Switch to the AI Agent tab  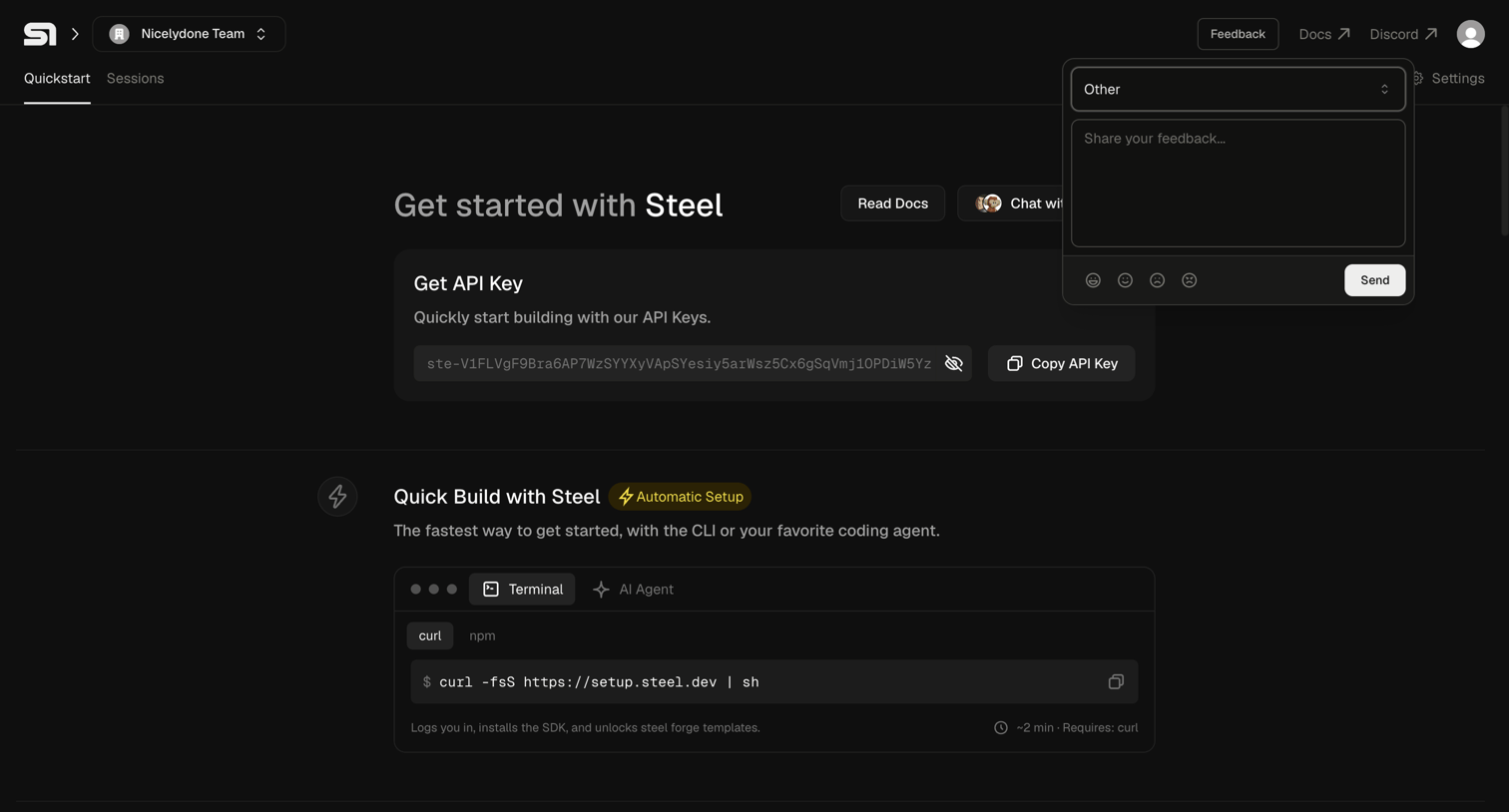tap(633, 590)
